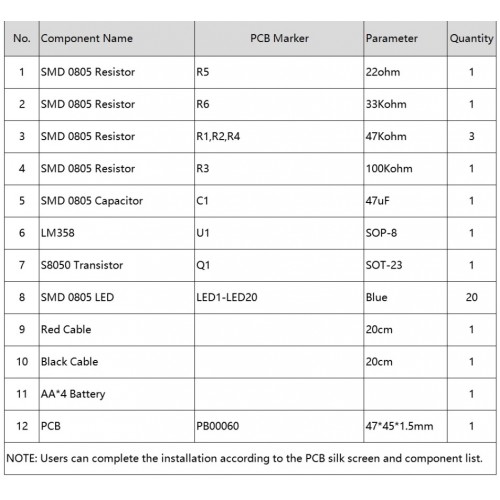Click the LED1-LED20 marker cell
Image resolution: width=500 pixels, height=500 pixels.
tap(279, 298)
